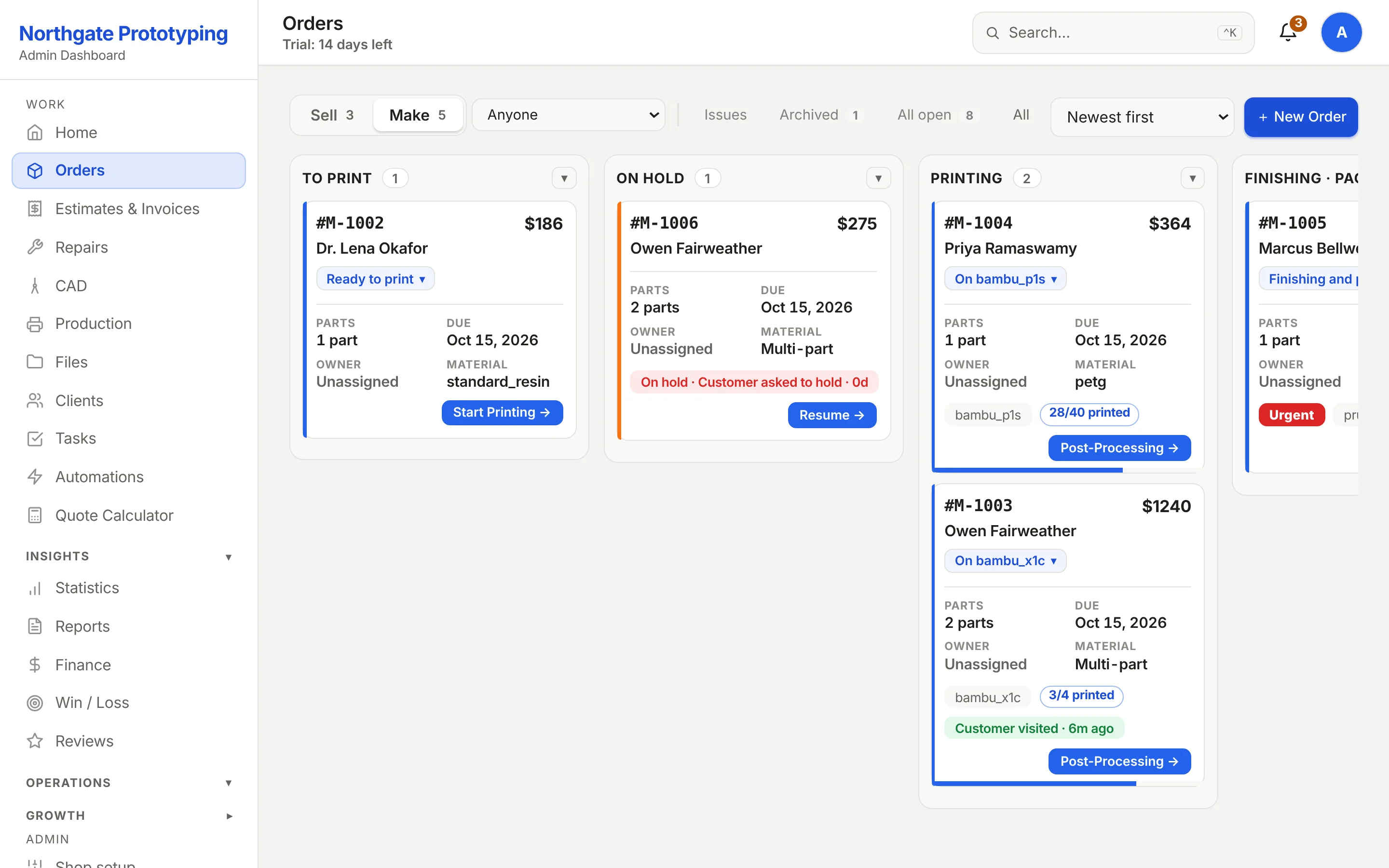Filter by Issues
The image size is (1389, 868).
[x=725, y=115]
